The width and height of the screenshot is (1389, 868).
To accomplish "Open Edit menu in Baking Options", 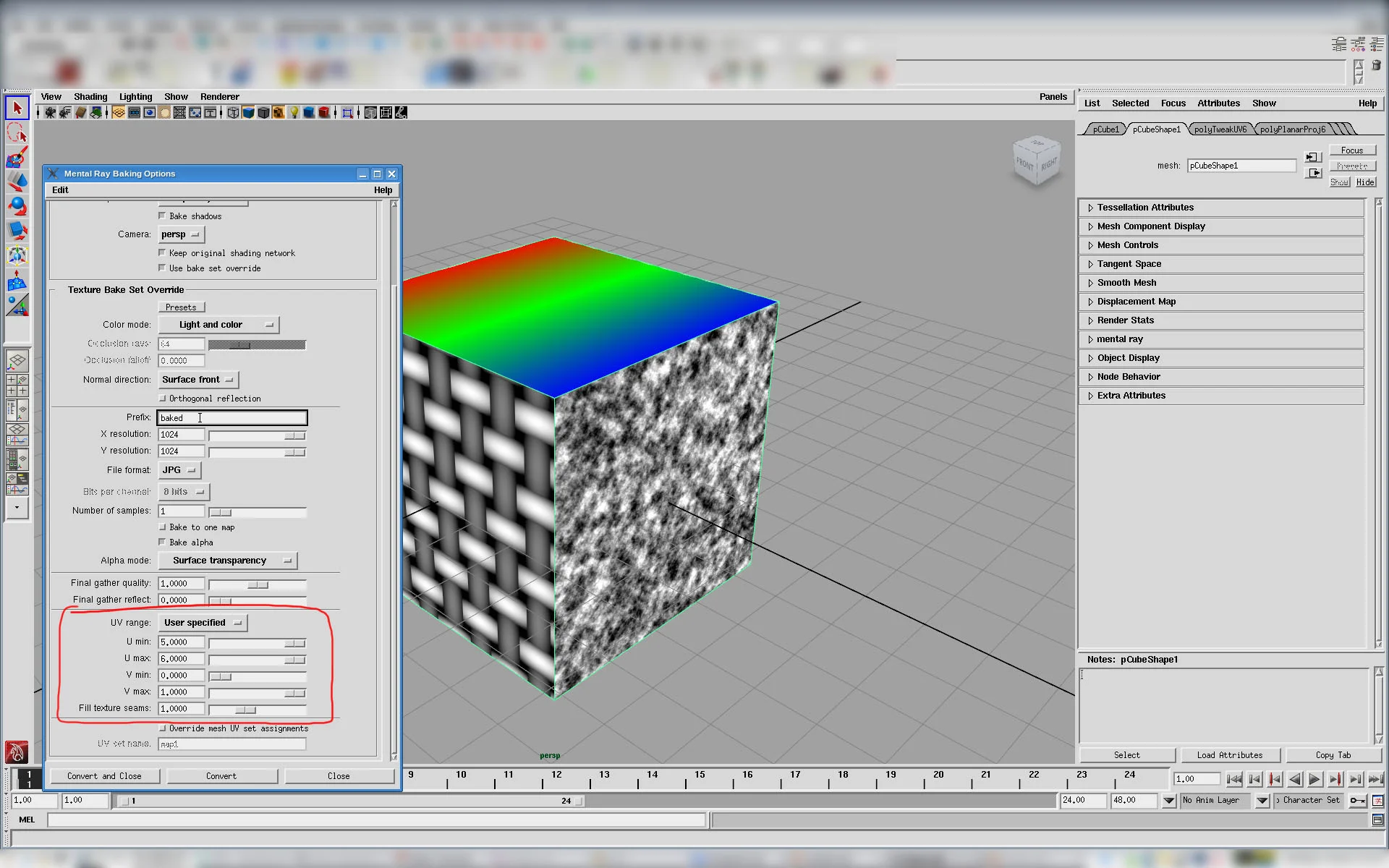I will tap(60, 190).
